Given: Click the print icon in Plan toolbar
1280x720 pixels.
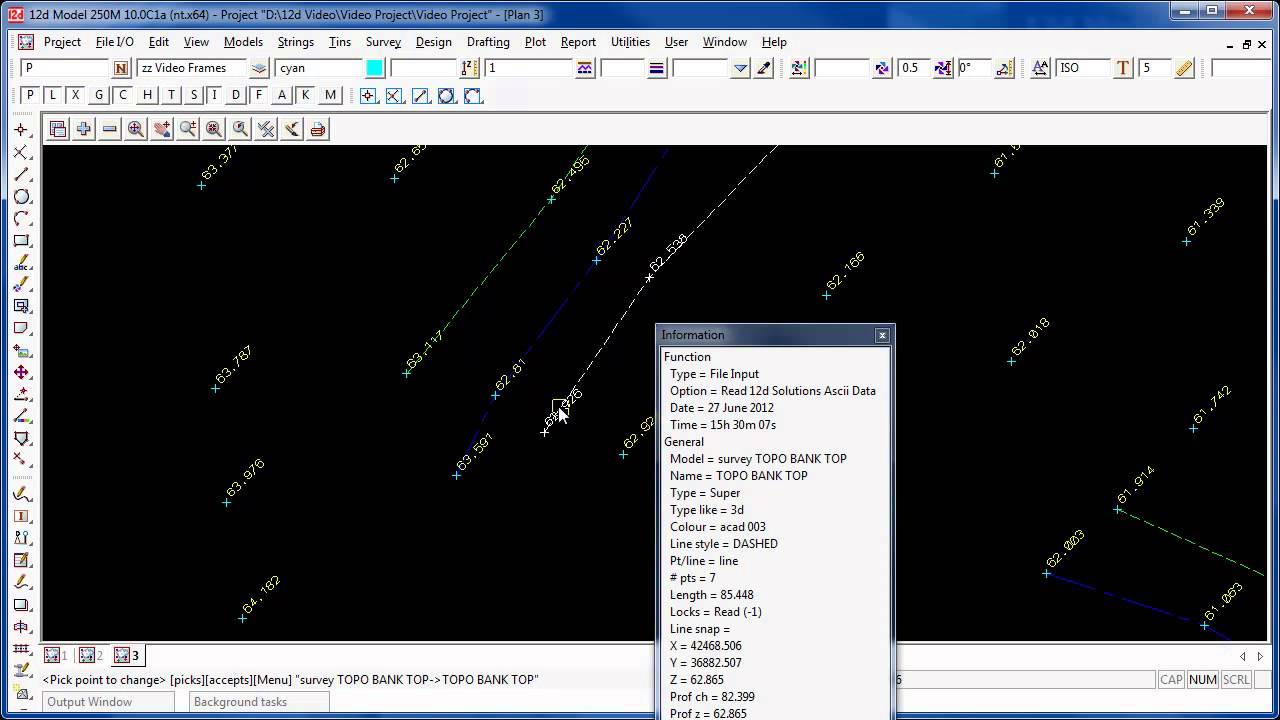Looking at the screenshot, I should pyautogui.click(x=318, y=129).
